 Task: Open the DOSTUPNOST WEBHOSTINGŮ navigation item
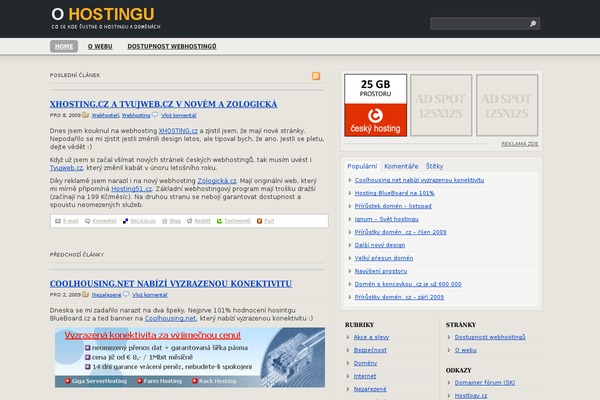pos(172,46)
